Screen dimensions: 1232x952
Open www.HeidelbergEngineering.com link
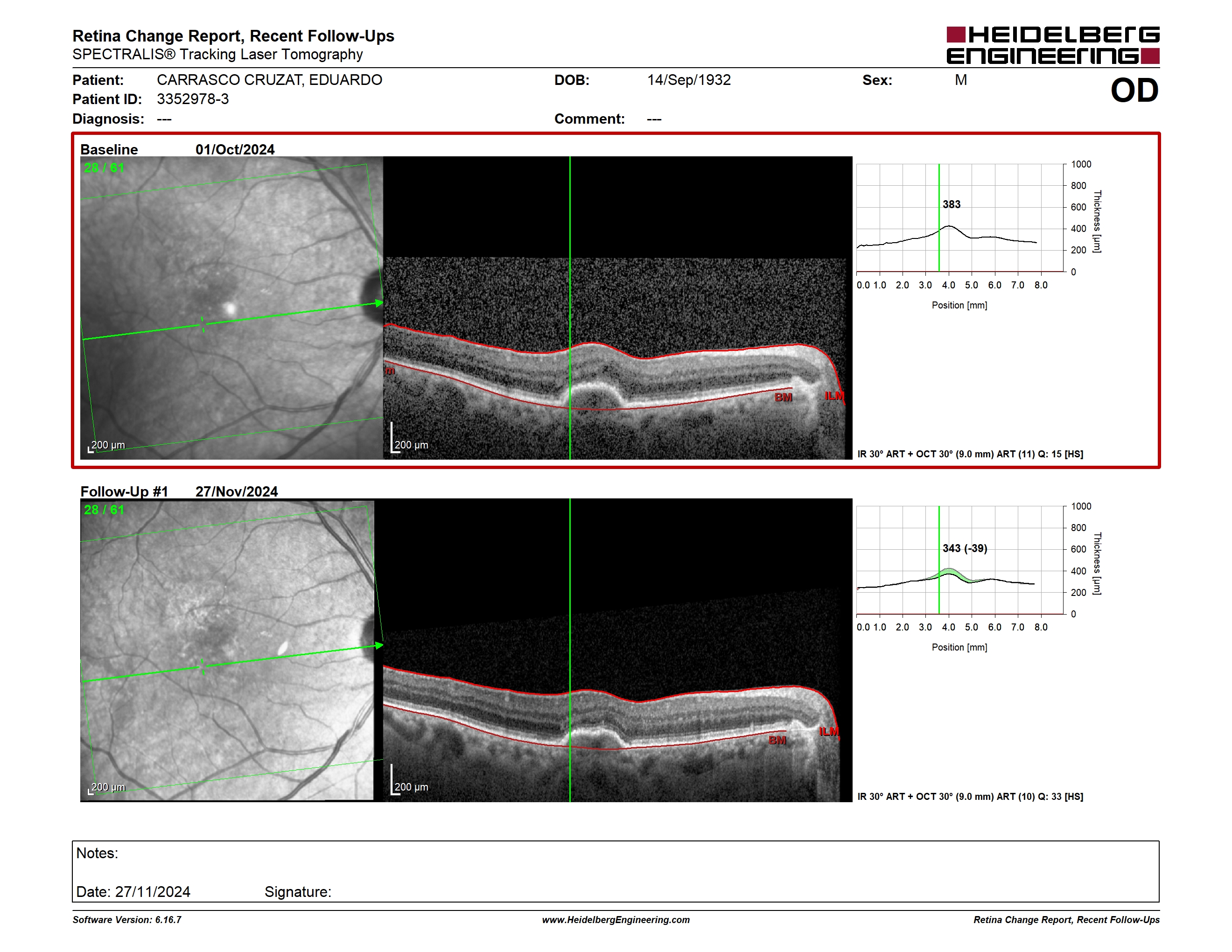(x=616, y=920)
